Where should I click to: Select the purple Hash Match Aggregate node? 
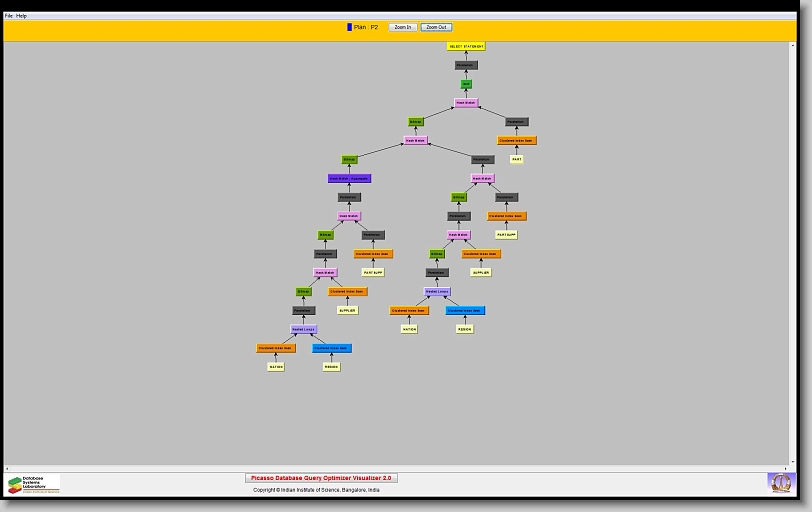(x=349, y=178)
